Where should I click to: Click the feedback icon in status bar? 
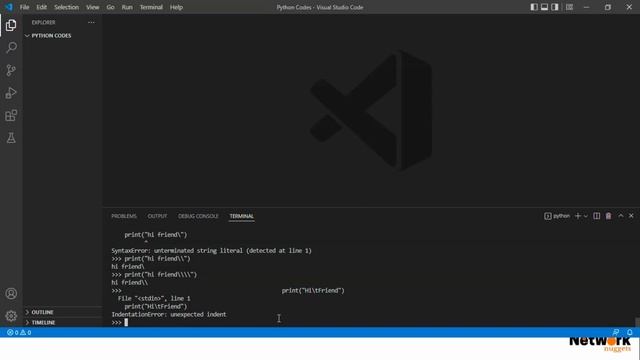[616, 332]
